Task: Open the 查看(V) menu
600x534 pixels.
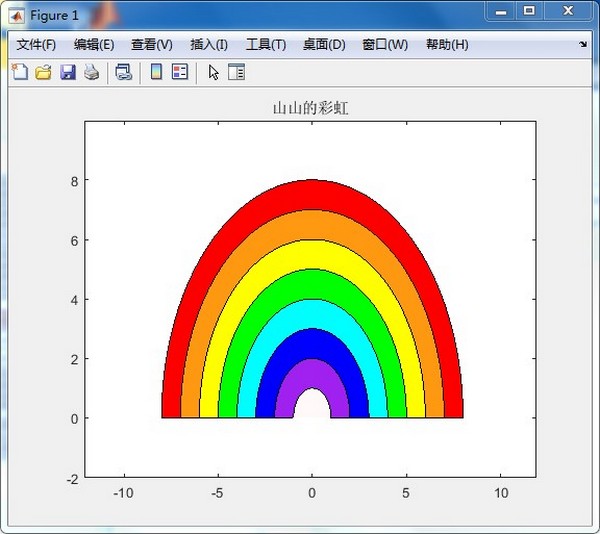Action: point(152,45)
